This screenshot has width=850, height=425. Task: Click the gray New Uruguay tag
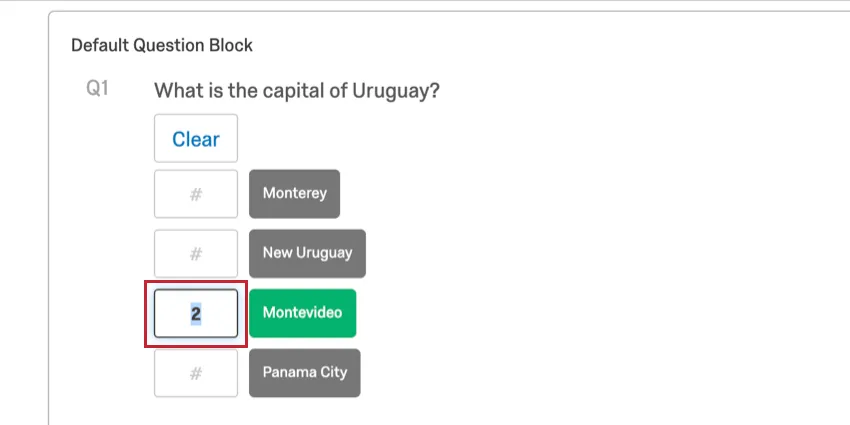(307, 253)
